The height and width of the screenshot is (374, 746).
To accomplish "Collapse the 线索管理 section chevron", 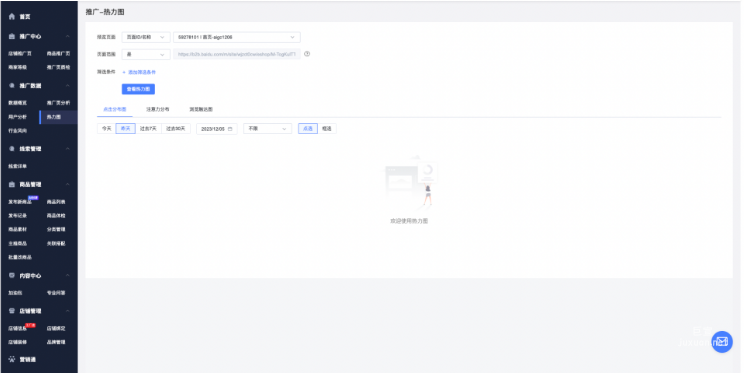I will pos(68,149).
